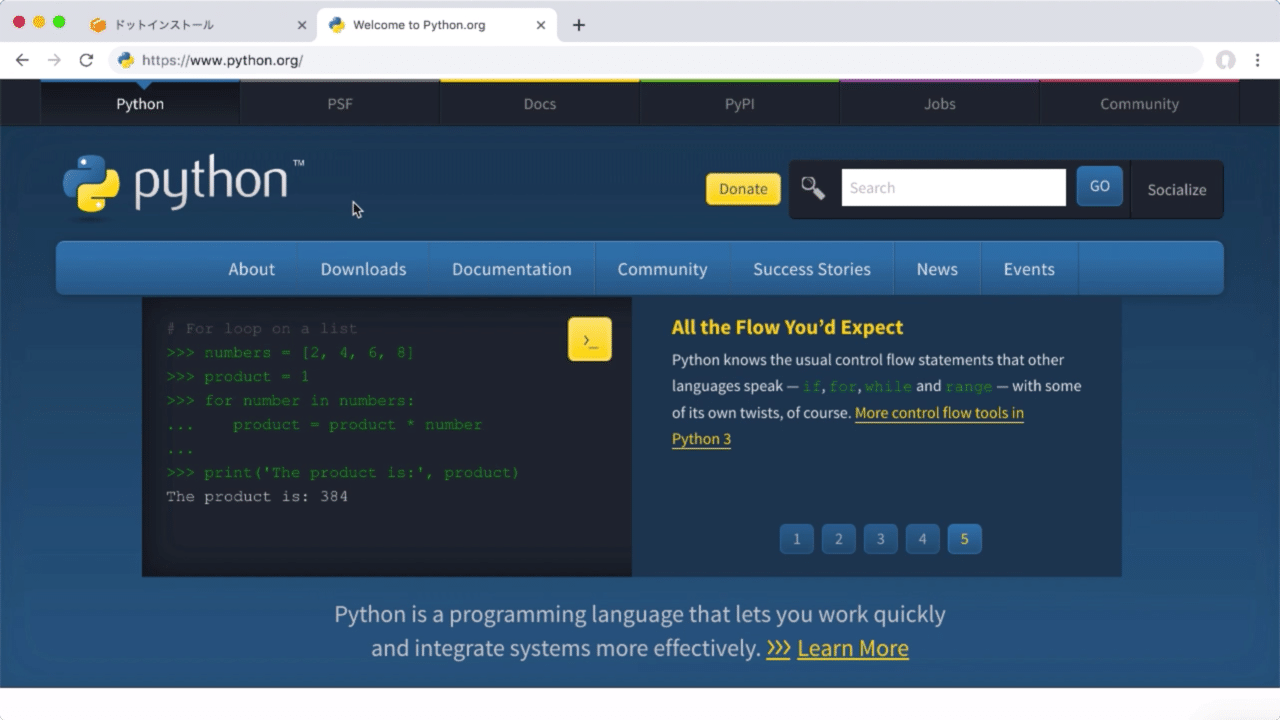Open the browser profile avatar icon
Screen dimensions: 1280x720
(x=1226, y=60)
